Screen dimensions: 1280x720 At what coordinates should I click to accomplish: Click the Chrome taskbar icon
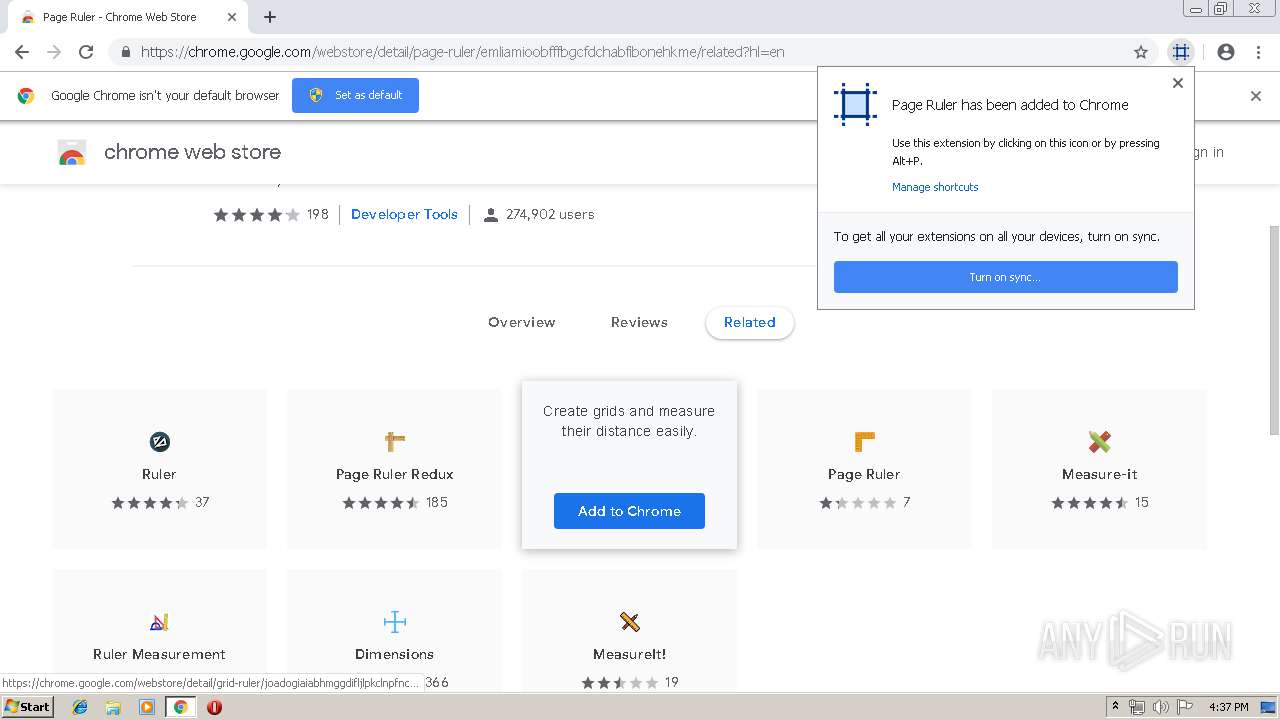pyautogui.click(x=180, y=707)
